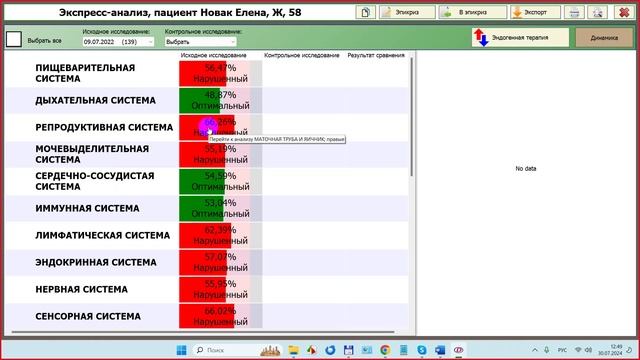This screenshot has height=360, width=640.
Task: Open Microsoft Word from taskbar
Action: point(440,350)
